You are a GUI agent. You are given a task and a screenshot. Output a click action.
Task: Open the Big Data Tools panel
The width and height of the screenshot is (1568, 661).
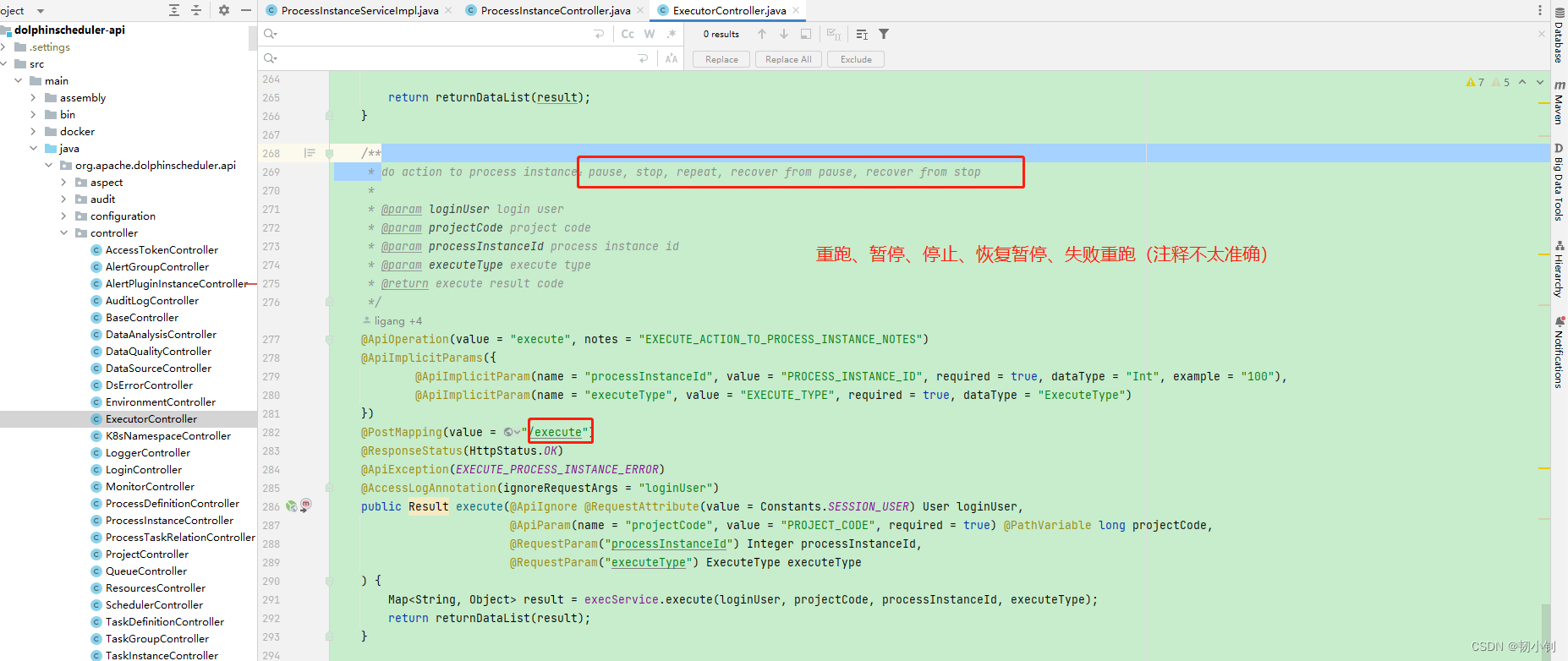click(1559, 182)
